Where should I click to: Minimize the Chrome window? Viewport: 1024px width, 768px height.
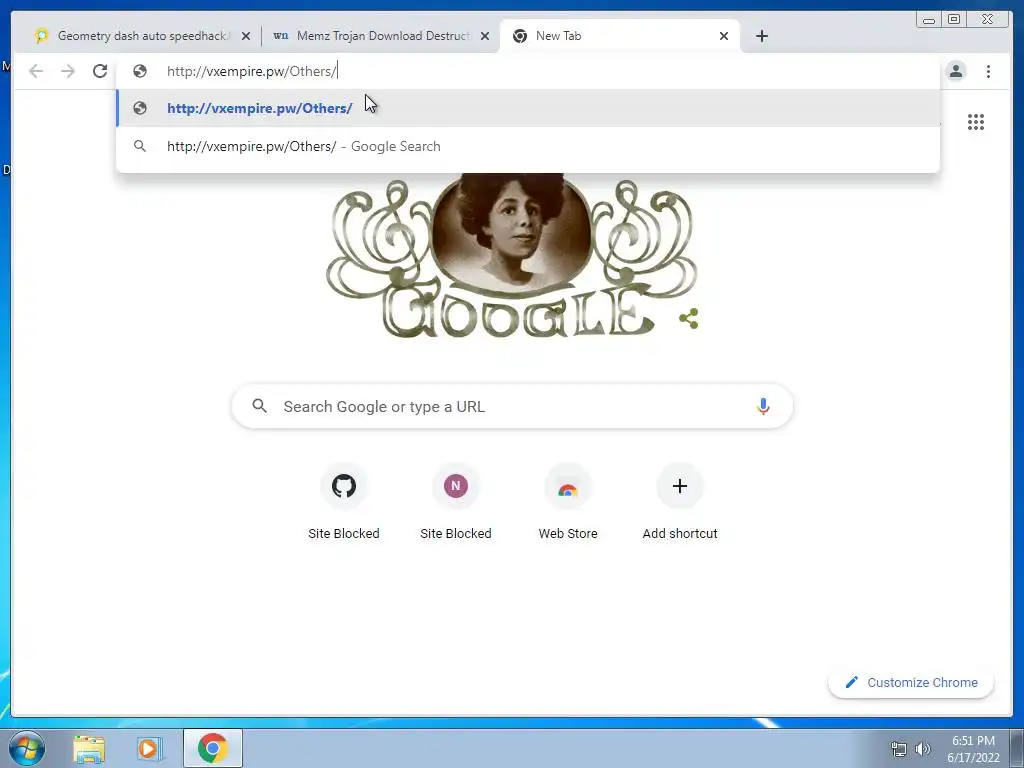tap(929, 20)
